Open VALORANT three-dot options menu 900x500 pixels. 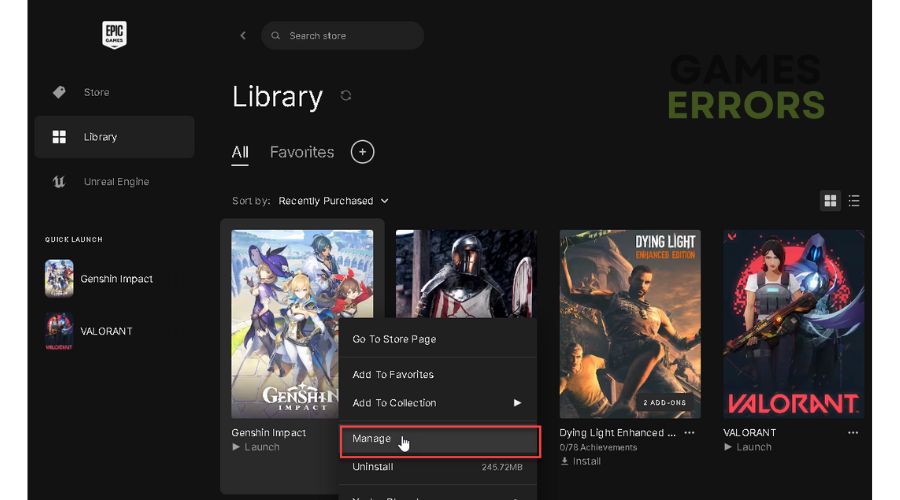click(853, 433)
